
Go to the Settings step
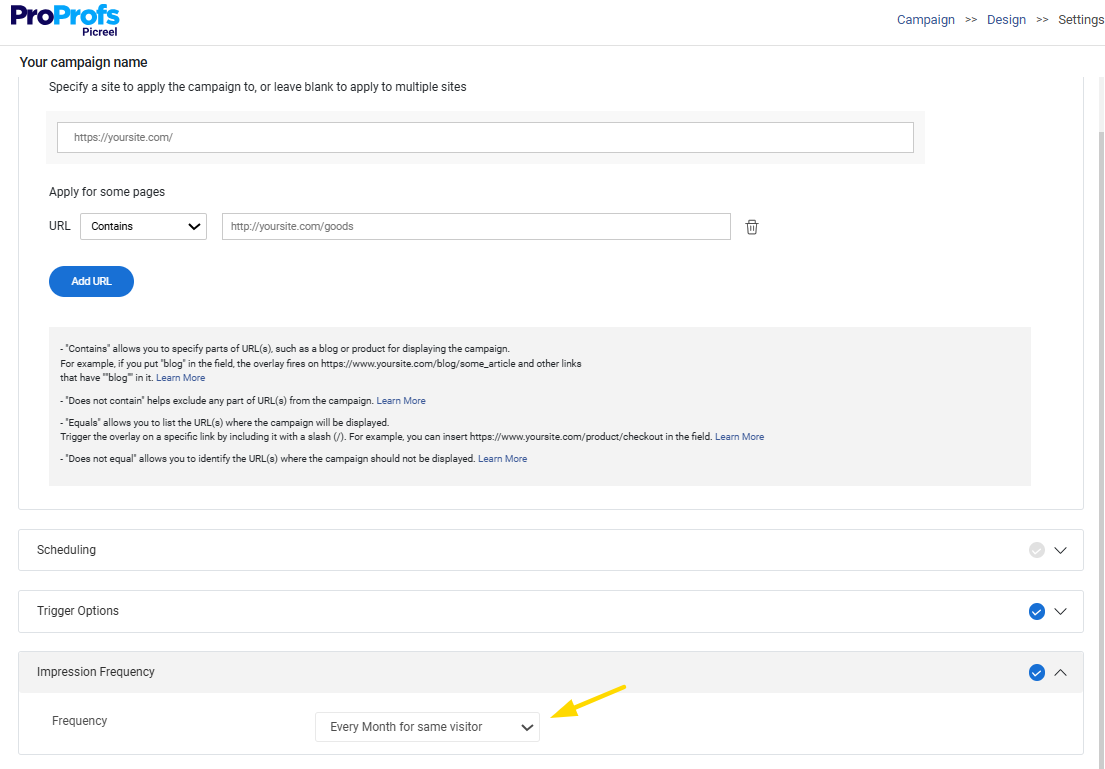(1080, 20)
